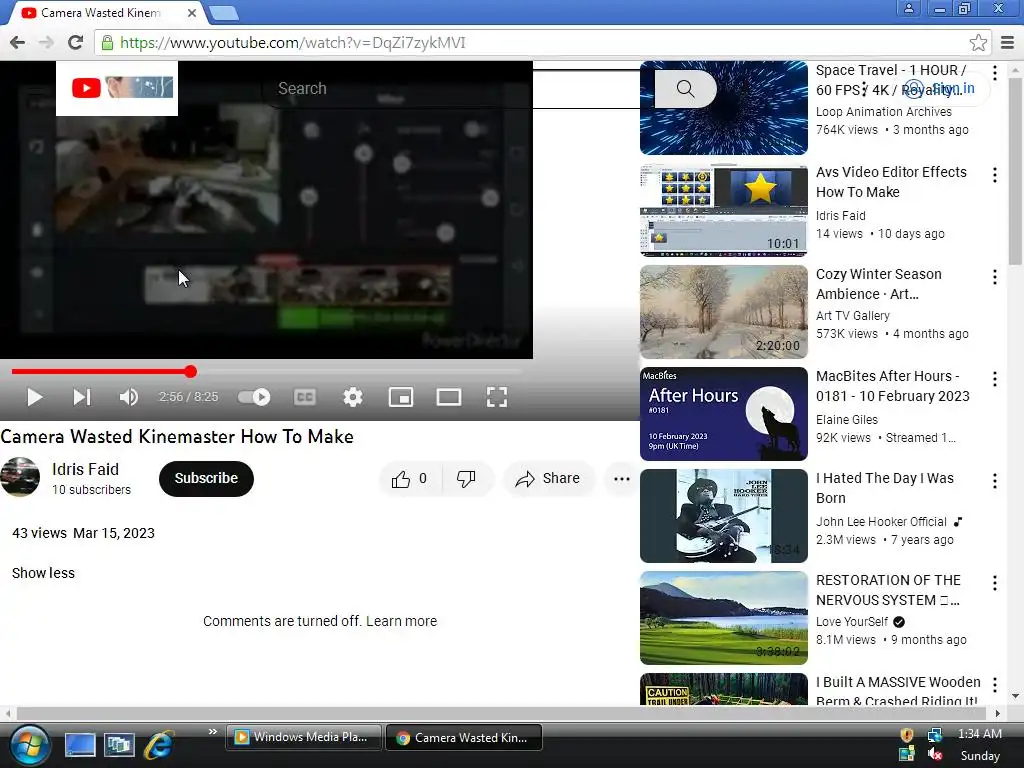Launch Internet Explorer from taskbar
The height and width of the screenshot is (768, 1024).
[x=159, y=745]
